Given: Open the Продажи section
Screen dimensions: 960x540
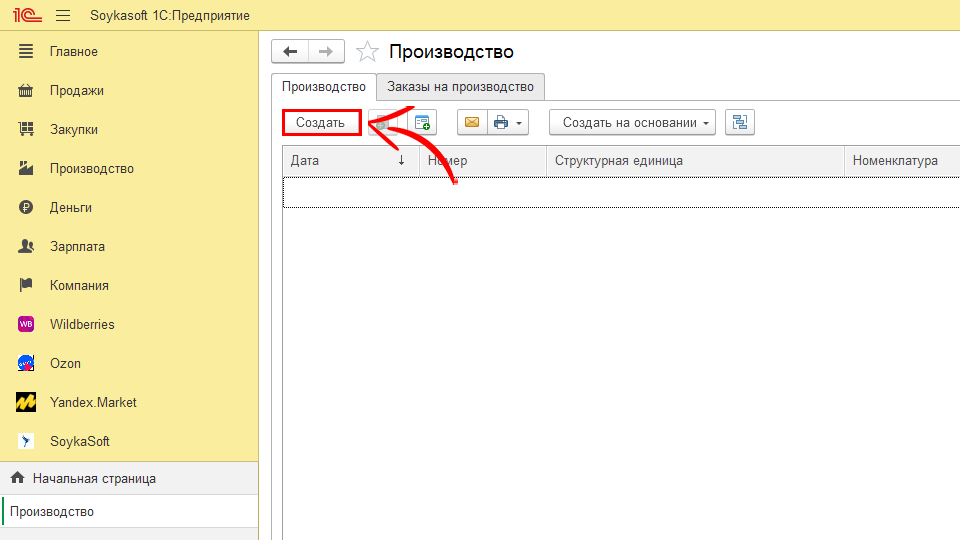Looking at the screenshot, I should 77,90.
